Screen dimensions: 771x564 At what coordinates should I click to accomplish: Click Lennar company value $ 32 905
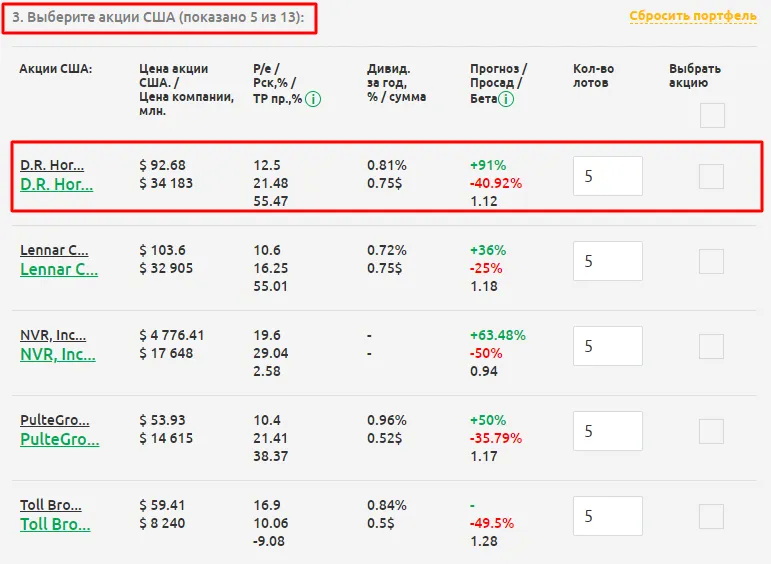tap(166, 268)
